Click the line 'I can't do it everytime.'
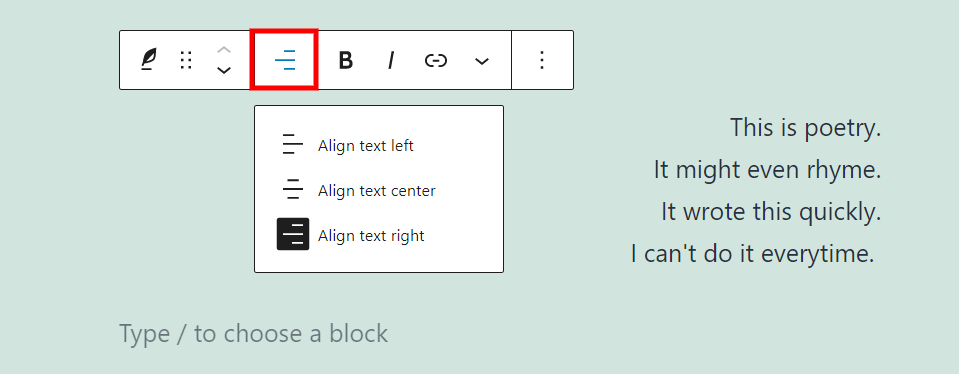The image size is (959, 374). pos(752,254)
